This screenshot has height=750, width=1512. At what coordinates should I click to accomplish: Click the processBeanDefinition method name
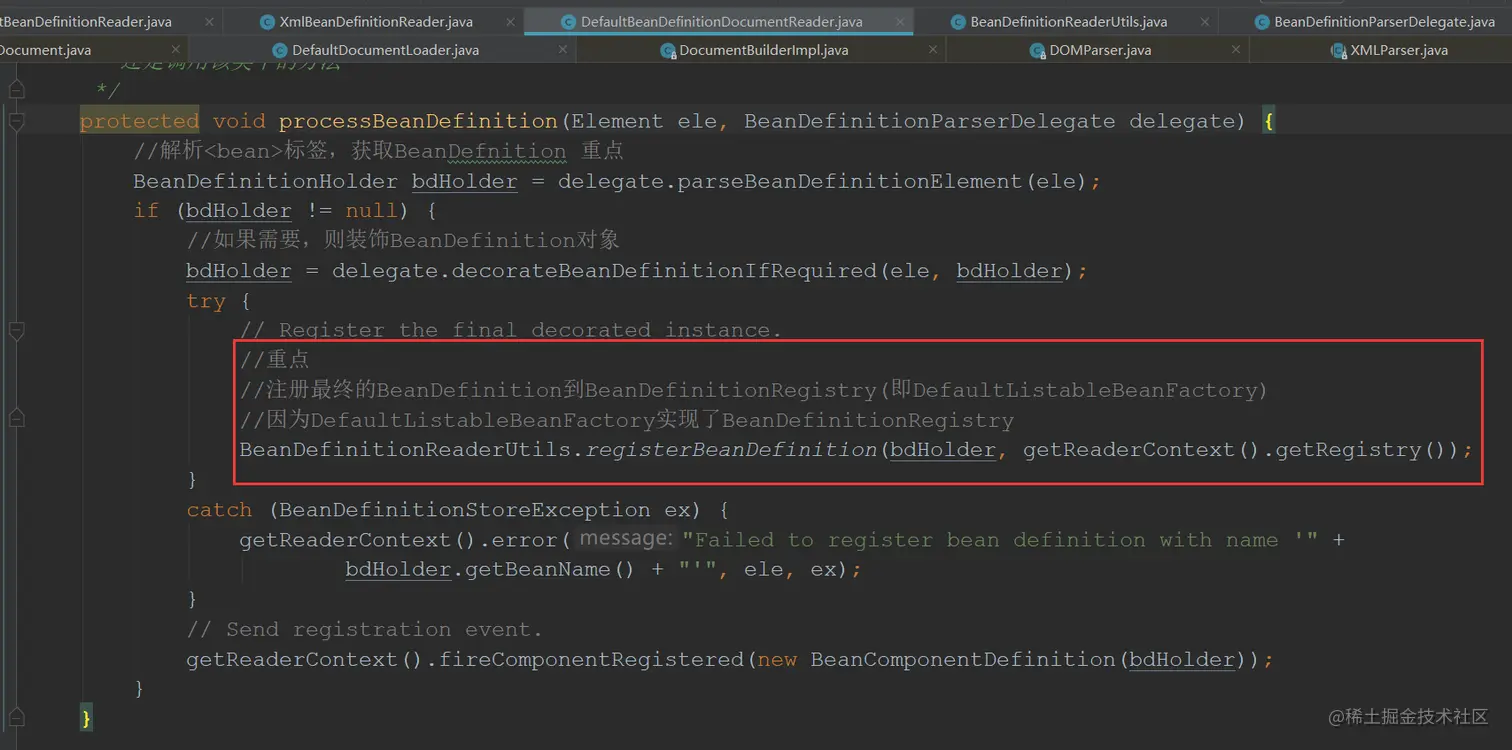(418, 121)
